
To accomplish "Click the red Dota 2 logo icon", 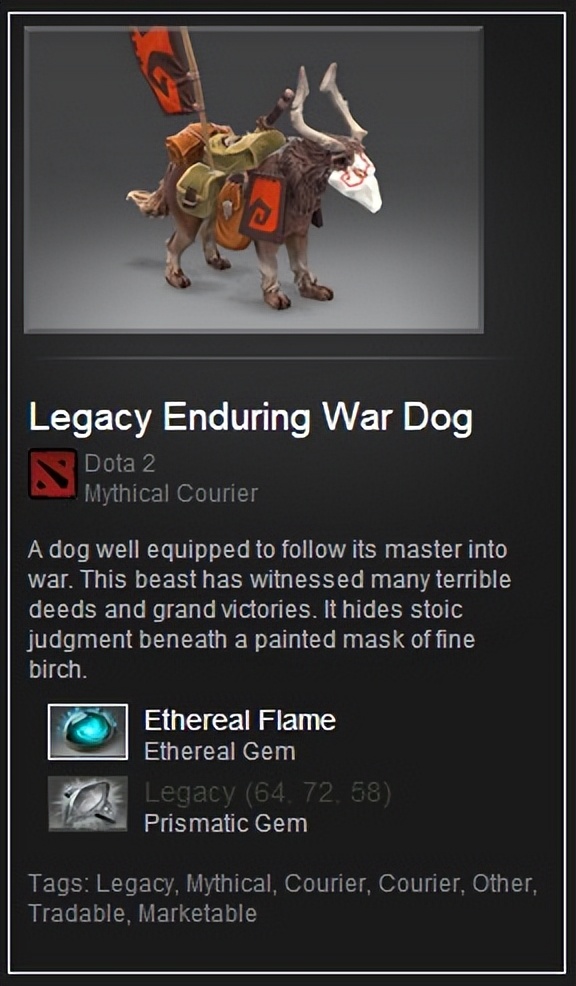I will 53,474.
